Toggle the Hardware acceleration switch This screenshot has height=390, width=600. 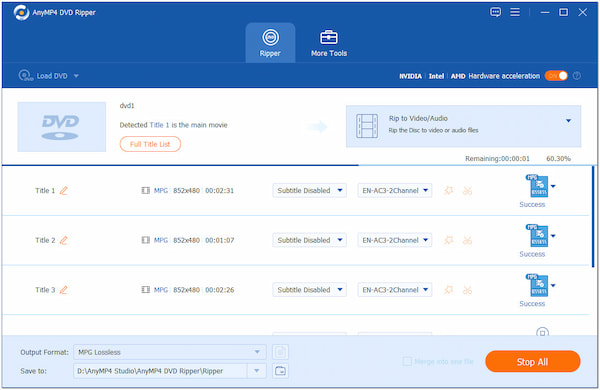point(556,76)
